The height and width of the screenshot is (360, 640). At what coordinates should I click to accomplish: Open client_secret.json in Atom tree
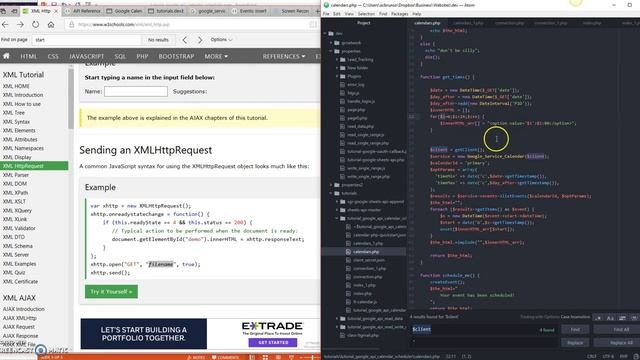369,260
